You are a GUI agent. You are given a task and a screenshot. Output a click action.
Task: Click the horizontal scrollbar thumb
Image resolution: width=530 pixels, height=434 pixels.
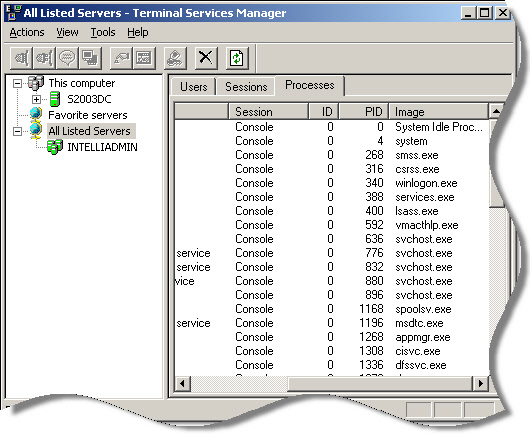pyautogui.click(x=380, y=383)
